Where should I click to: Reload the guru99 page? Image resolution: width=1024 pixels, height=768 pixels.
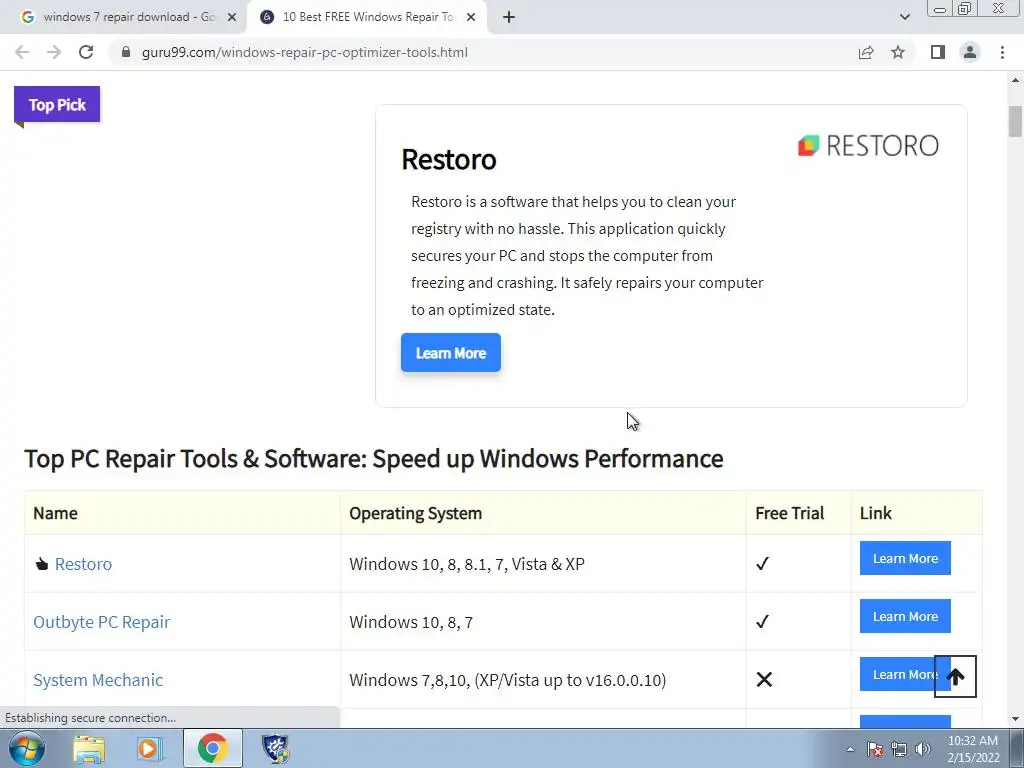(86, 52)
